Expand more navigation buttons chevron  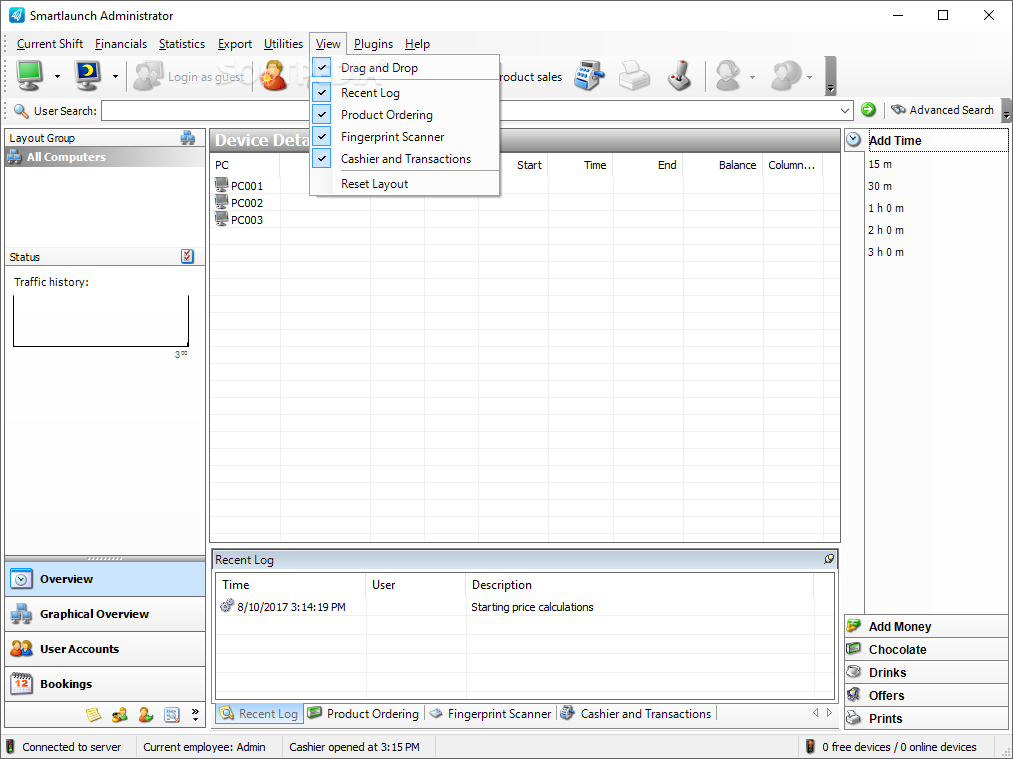point(195,714)
